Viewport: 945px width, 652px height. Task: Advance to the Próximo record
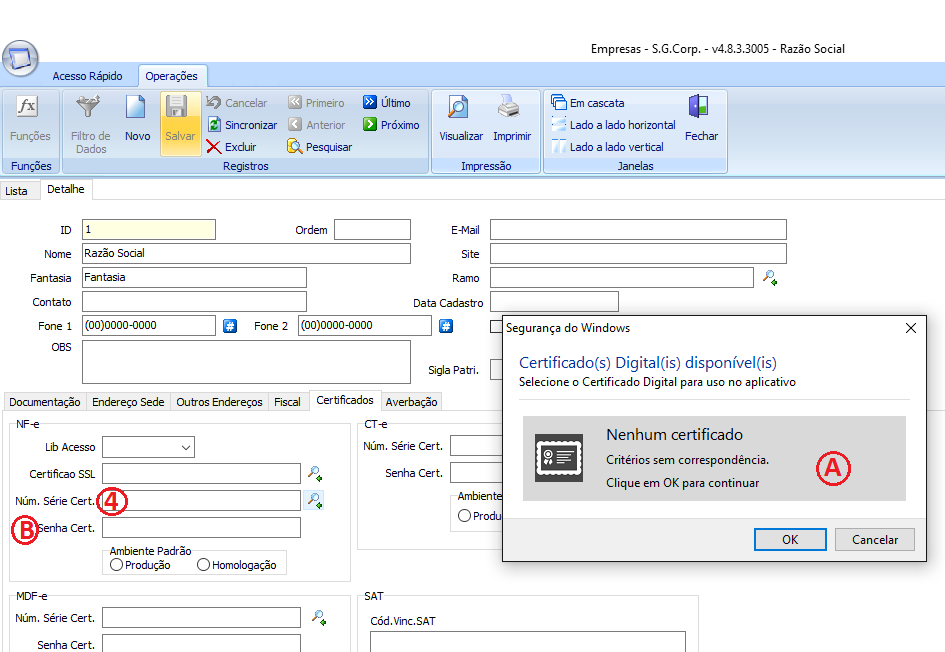tap(391, 125)
